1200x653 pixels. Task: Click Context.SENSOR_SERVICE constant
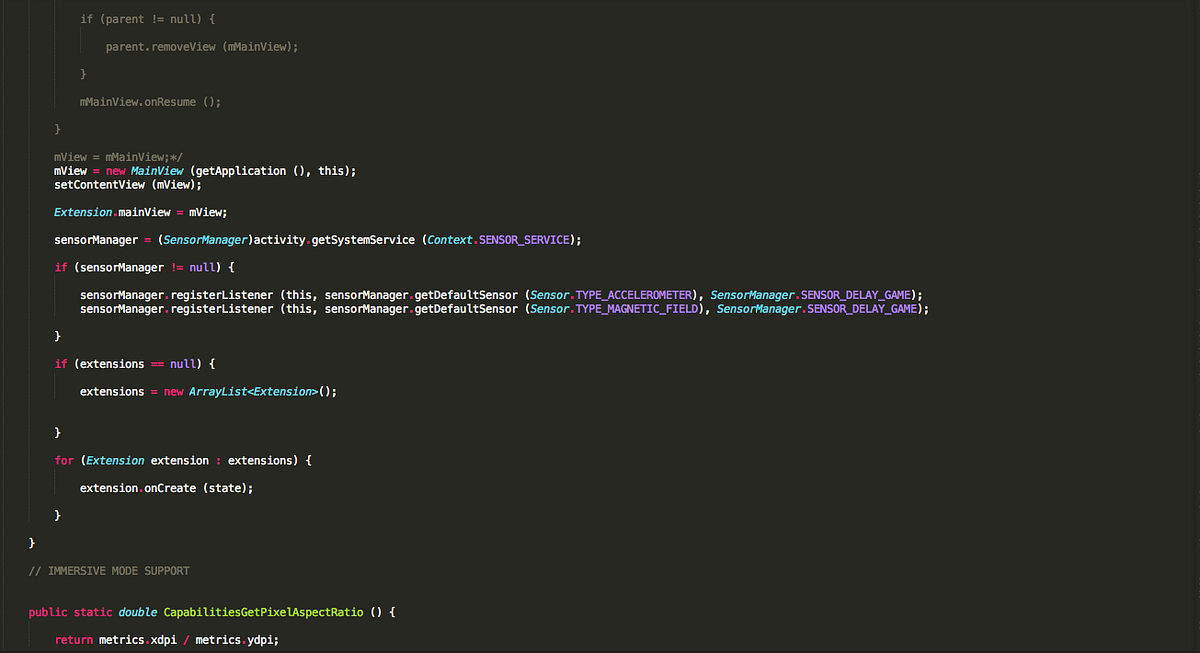pyautogui.click(x=497, y=239)
